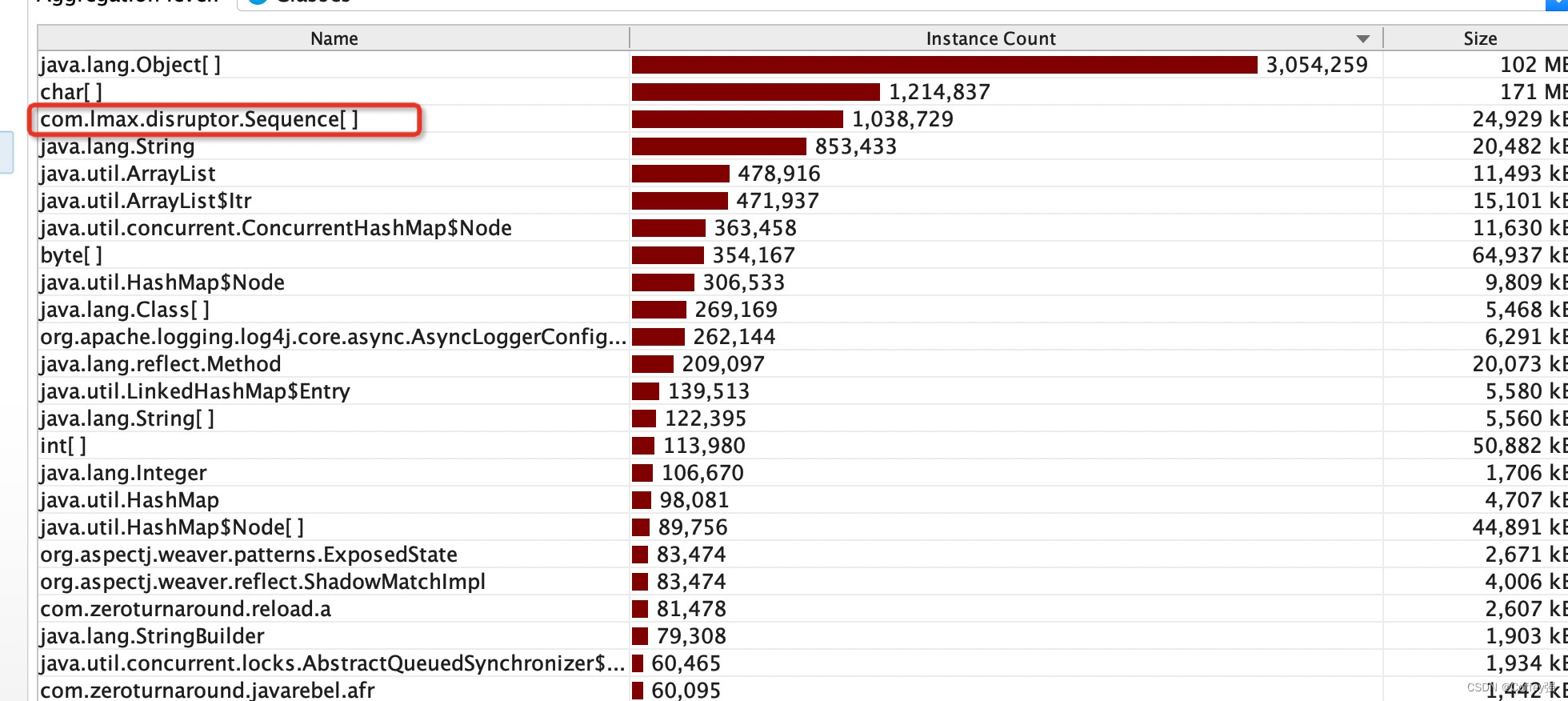
Task: Click instance count 113,980
Action: tap(704, 446)
